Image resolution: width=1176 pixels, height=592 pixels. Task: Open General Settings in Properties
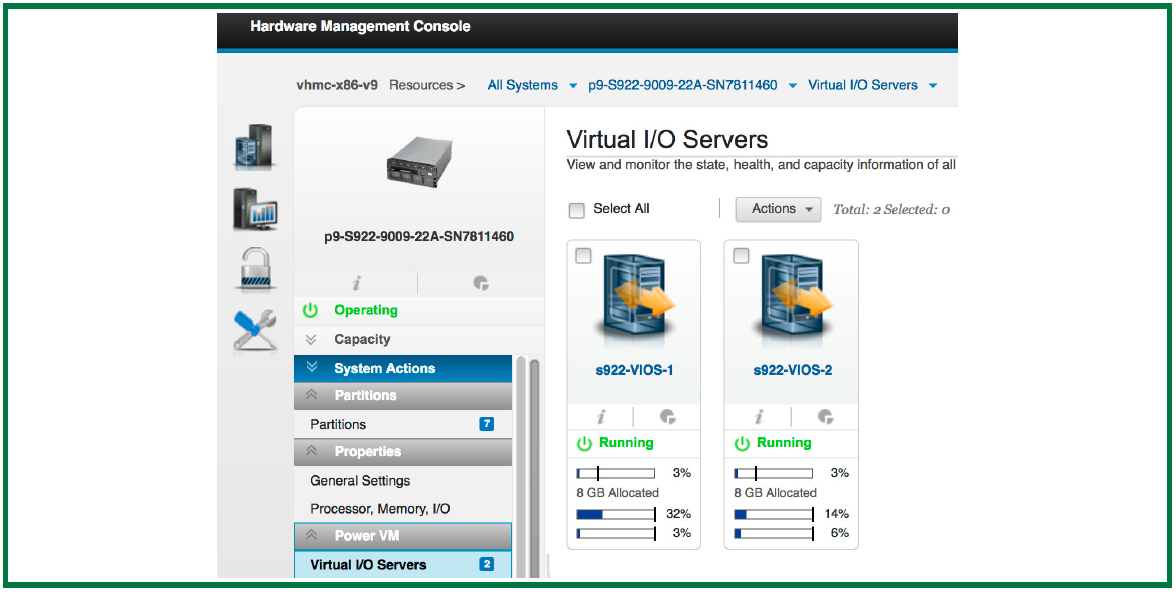point(360,481)
